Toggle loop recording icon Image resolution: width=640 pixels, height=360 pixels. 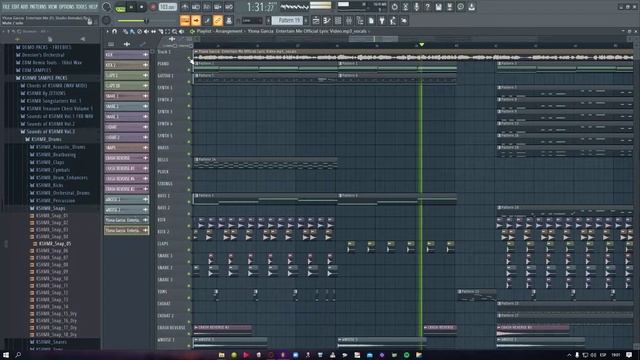click(229, 7)
